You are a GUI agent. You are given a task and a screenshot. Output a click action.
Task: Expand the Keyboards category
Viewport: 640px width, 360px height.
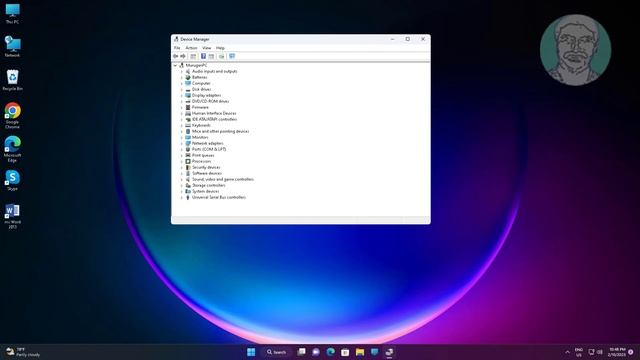coord(182,125)
